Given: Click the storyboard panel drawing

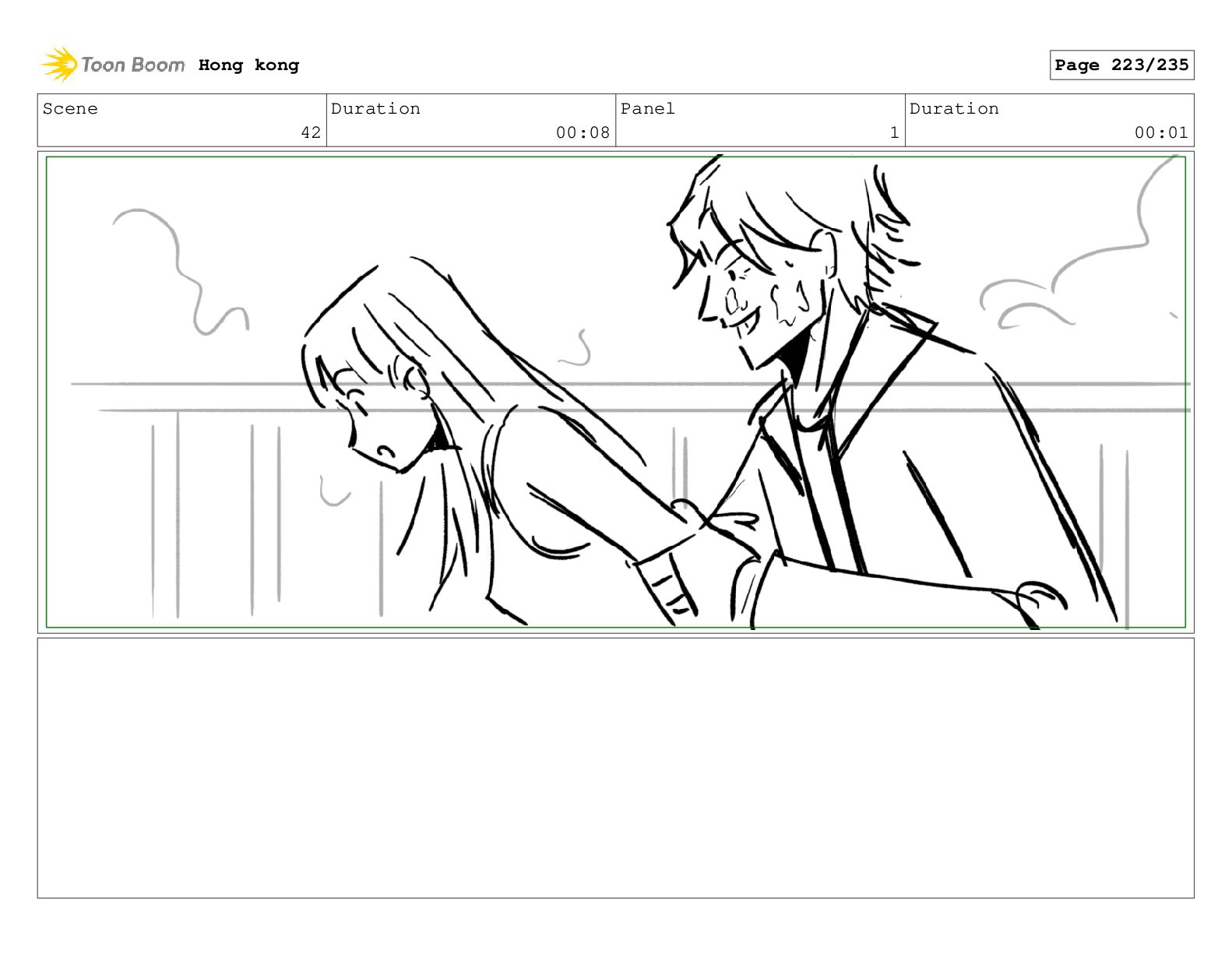Looking at the screenshot, I should pos(615,392).
